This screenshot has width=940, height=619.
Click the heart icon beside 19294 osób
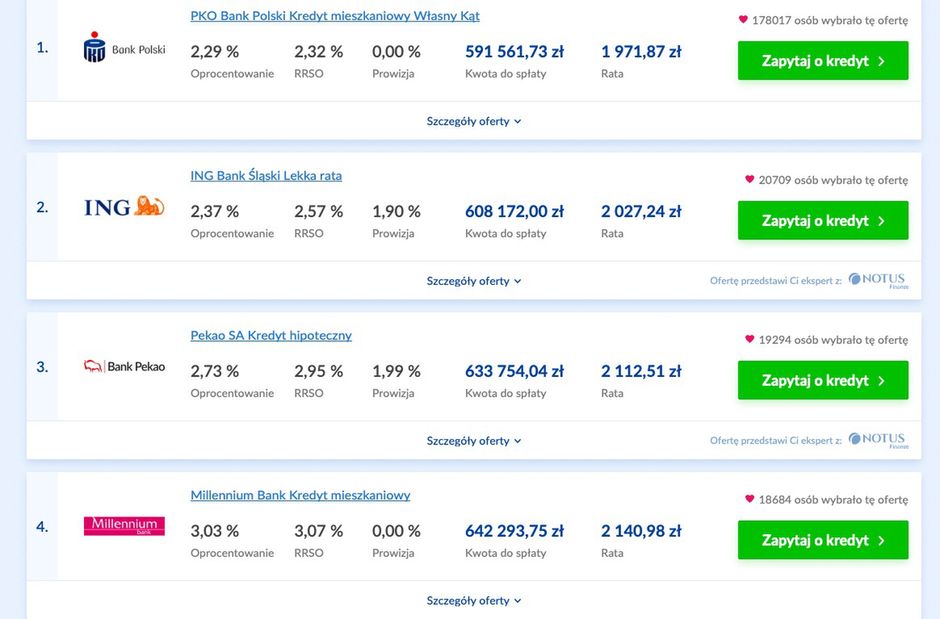749,339
